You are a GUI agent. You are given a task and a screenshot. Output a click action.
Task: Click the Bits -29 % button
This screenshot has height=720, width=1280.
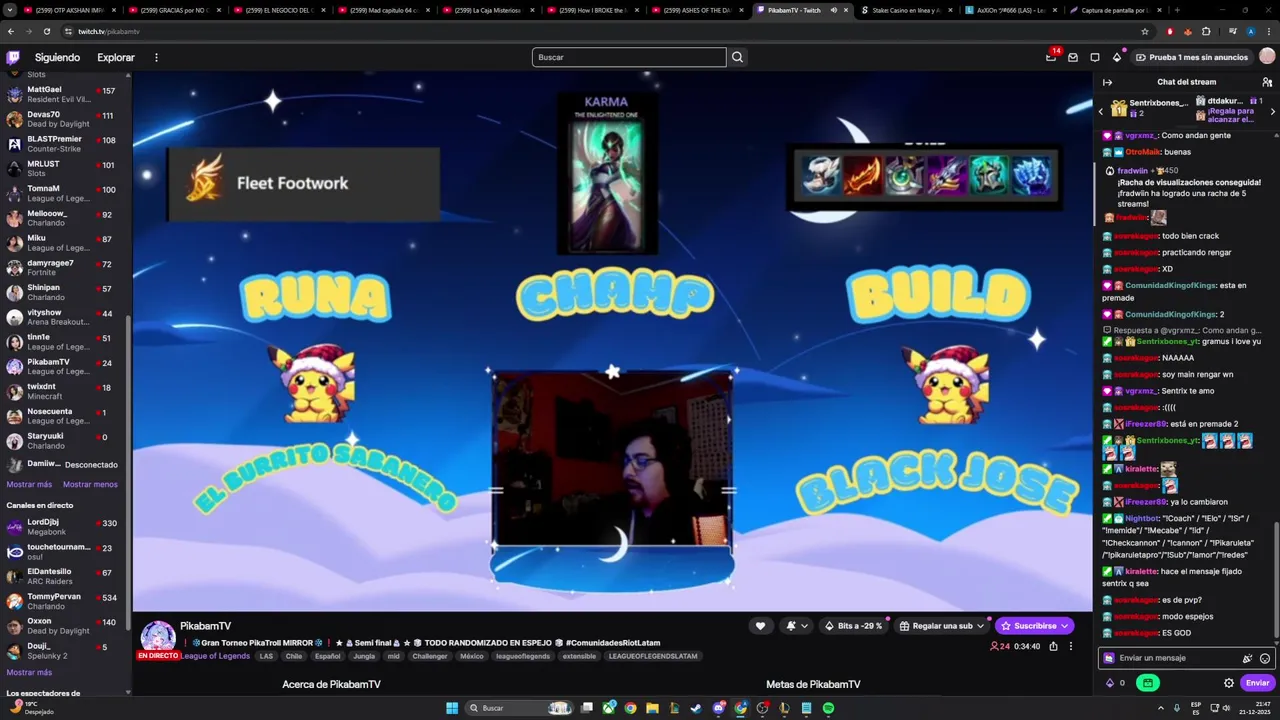[854, 626]
